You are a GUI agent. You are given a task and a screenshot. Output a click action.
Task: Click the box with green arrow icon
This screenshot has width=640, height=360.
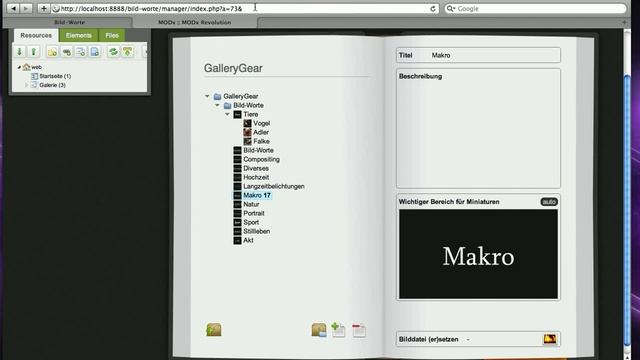pyautogui.click(x=214, y=329)
